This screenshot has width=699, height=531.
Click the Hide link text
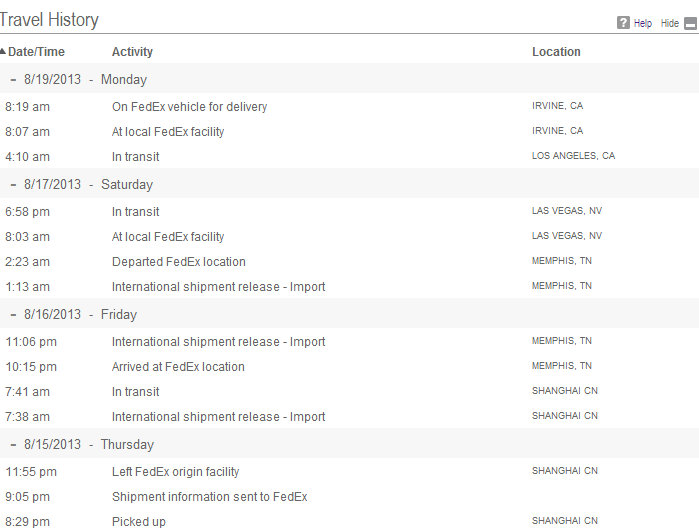click(670, 23)
